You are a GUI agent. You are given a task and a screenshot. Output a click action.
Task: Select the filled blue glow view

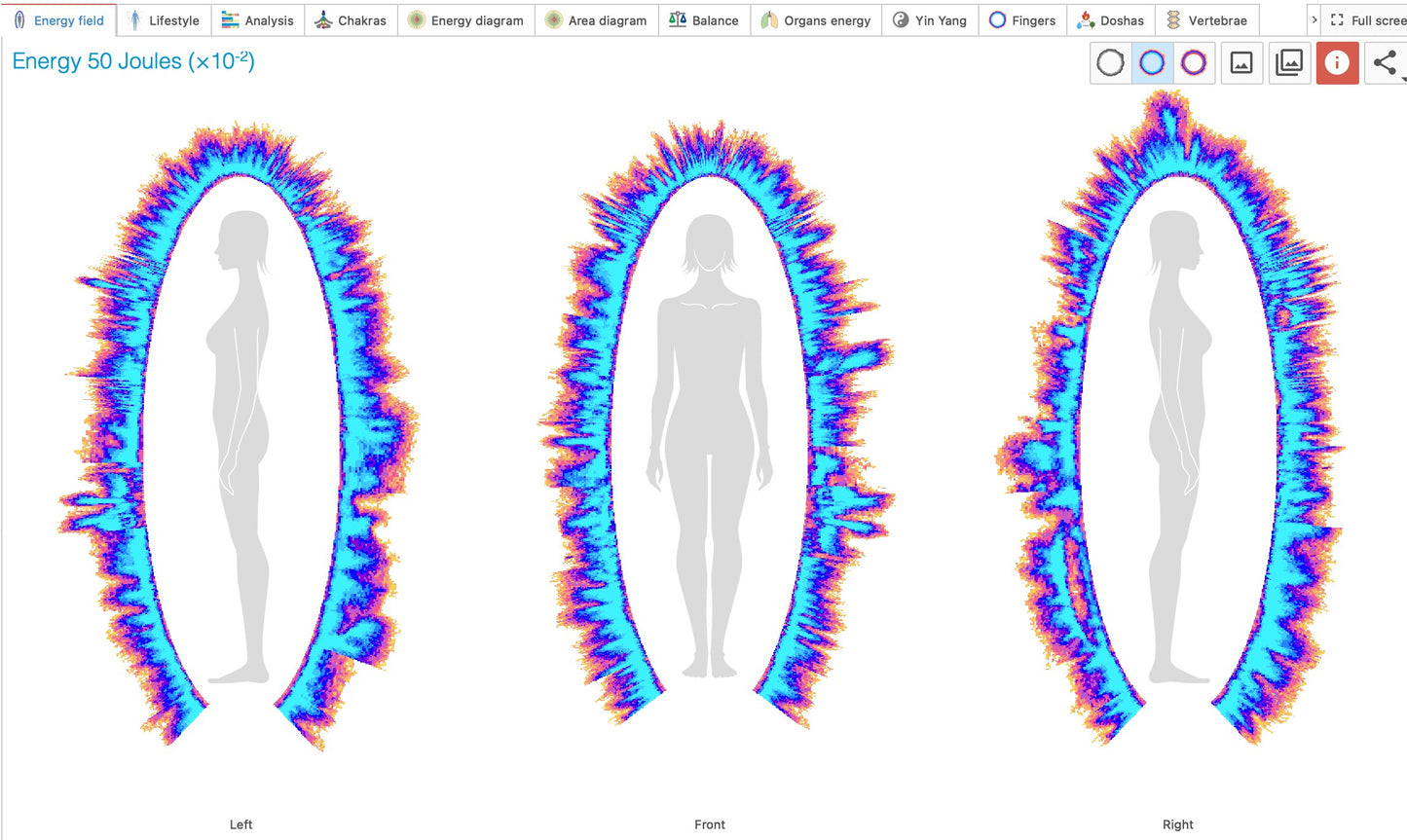pyautogui.click(x=1152, y=63)
